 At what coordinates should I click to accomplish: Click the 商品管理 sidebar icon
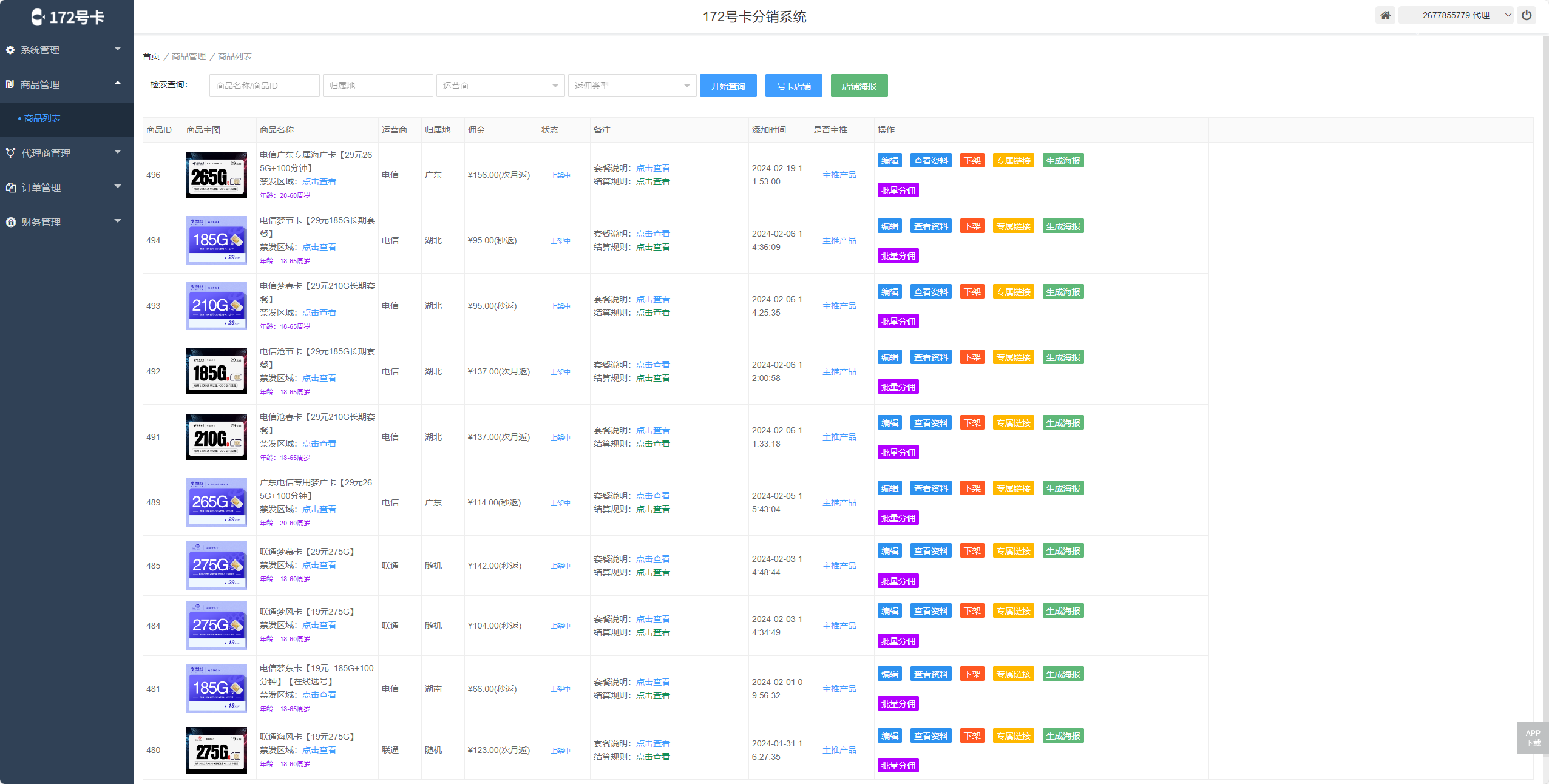click(x=10, y=84)
